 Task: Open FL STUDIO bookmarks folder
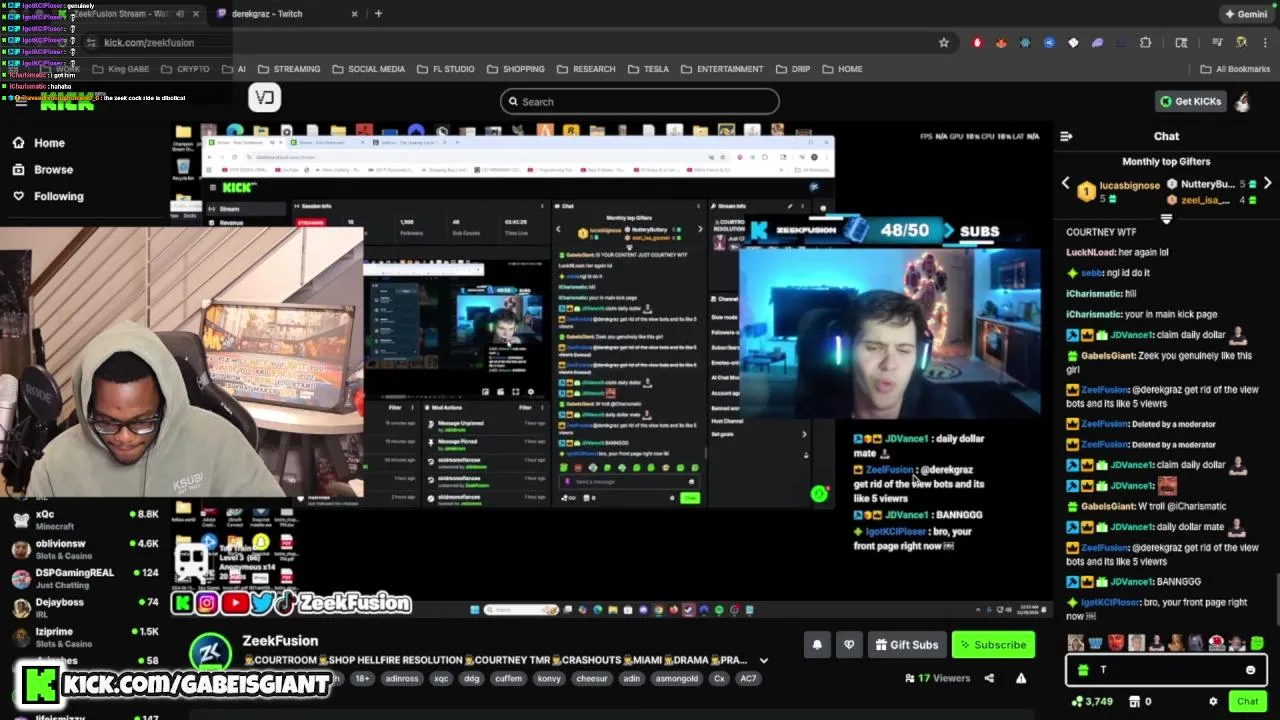tap(446, 69)
